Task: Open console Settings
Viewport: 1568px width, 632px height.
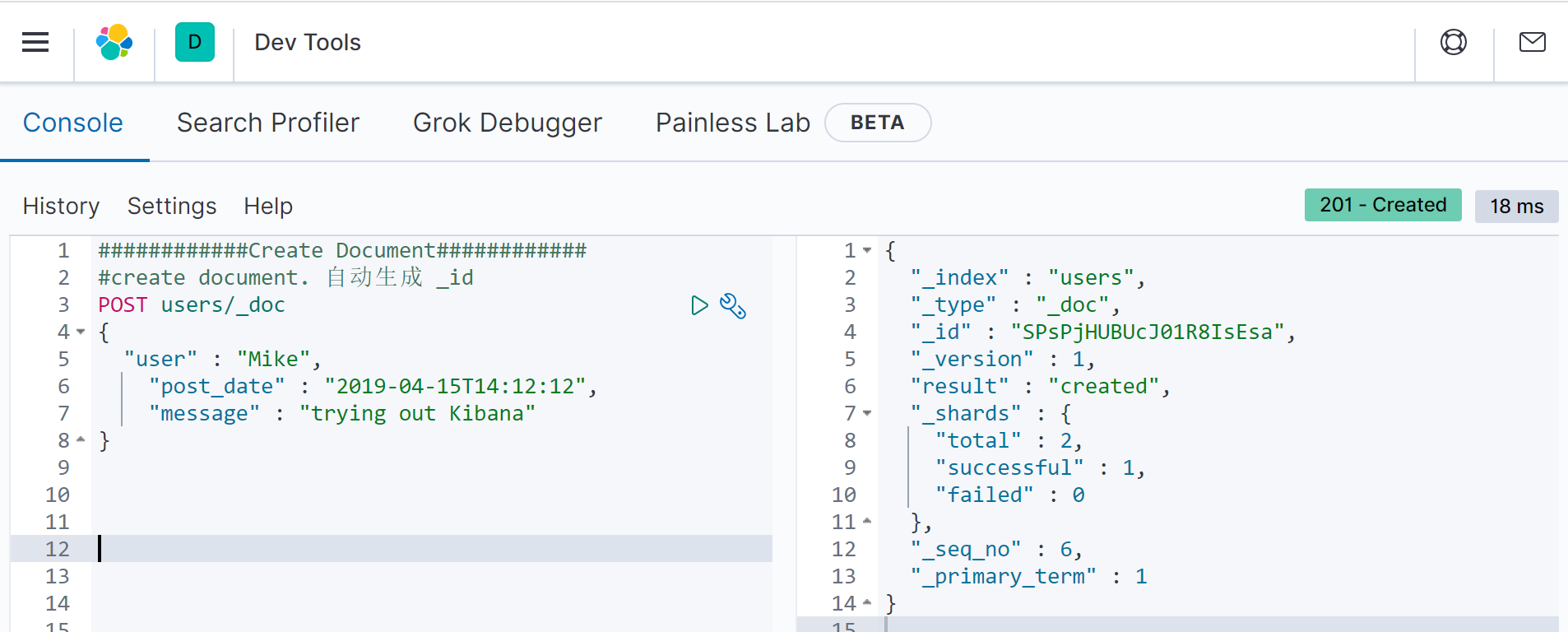Action: click(x=172, y=206)
